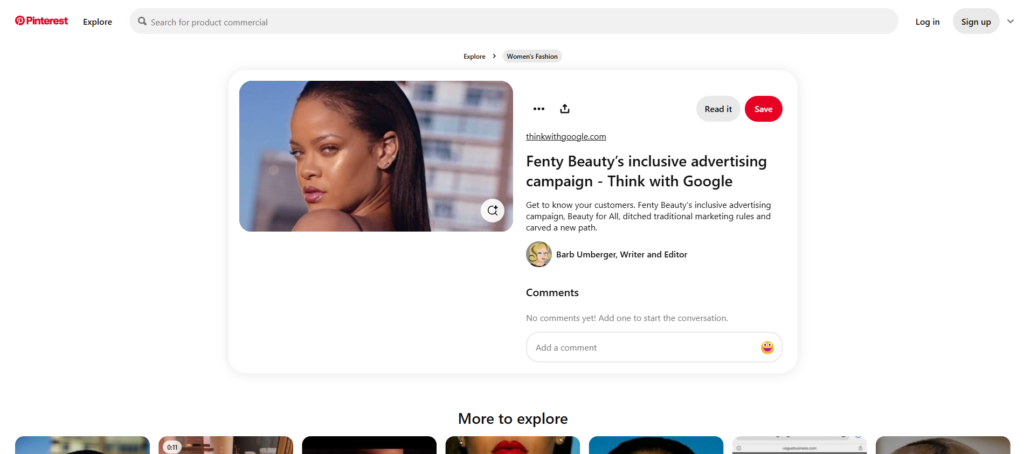Click the visual search icon on image

492,210
